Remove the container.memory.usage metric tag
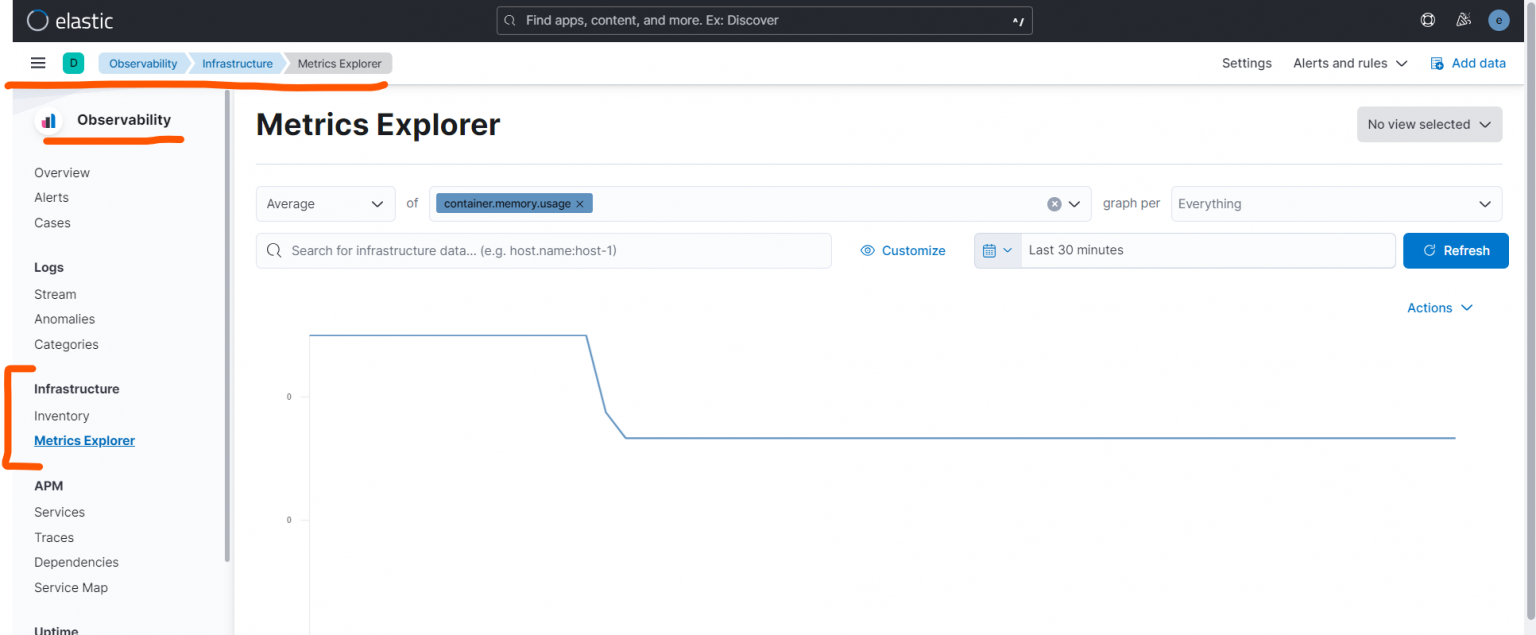The image size is (1536, 635). (x=580, y=204)
